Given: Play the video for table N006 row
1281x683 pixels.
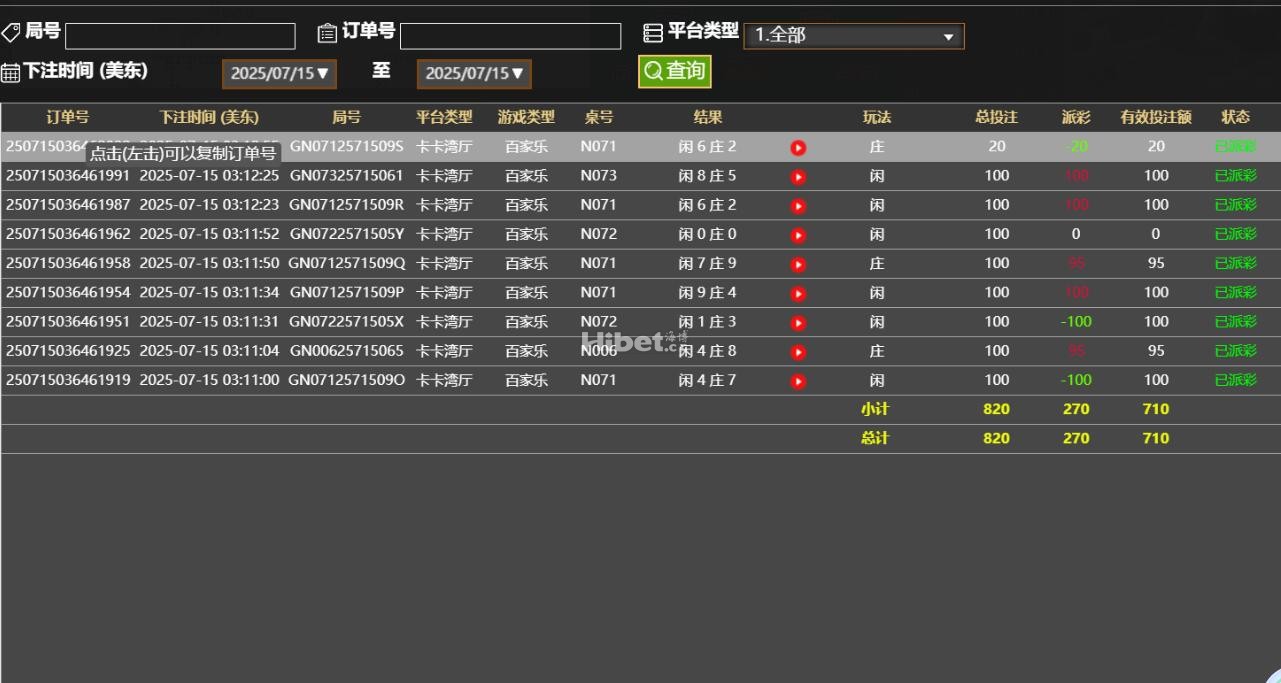Looking at the screenshot, I should (797, 351).
